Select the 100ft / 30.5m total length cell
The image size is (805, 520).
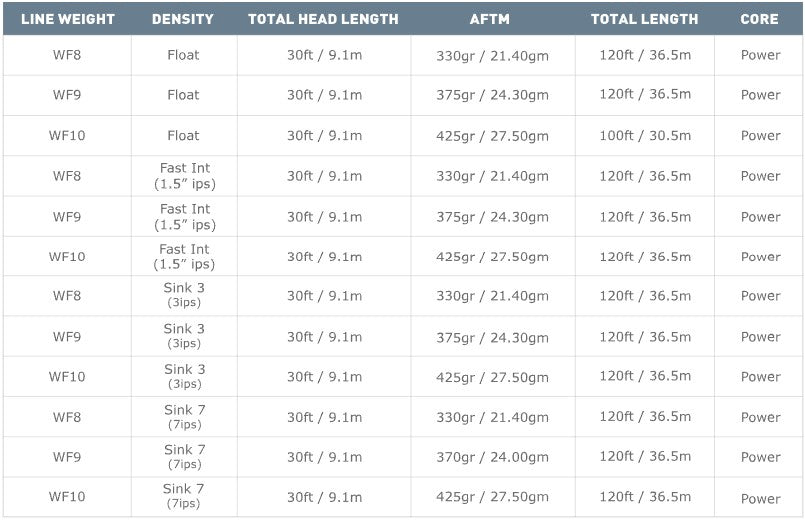coord(645,135)
